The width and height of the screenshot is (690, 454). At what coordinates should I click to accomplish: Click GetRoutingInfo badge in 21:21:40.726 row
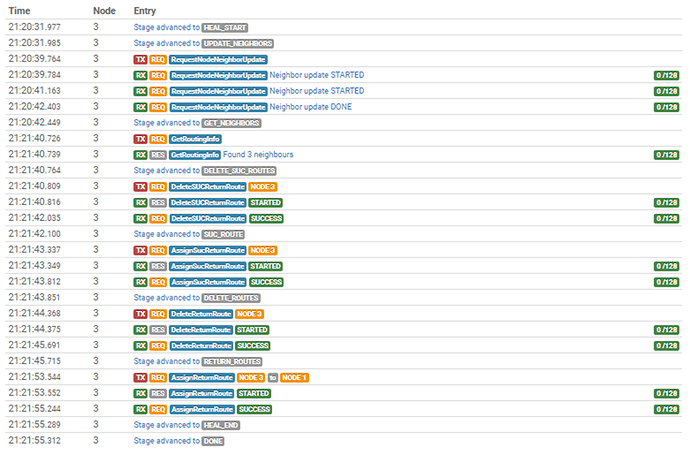point(195,139)
